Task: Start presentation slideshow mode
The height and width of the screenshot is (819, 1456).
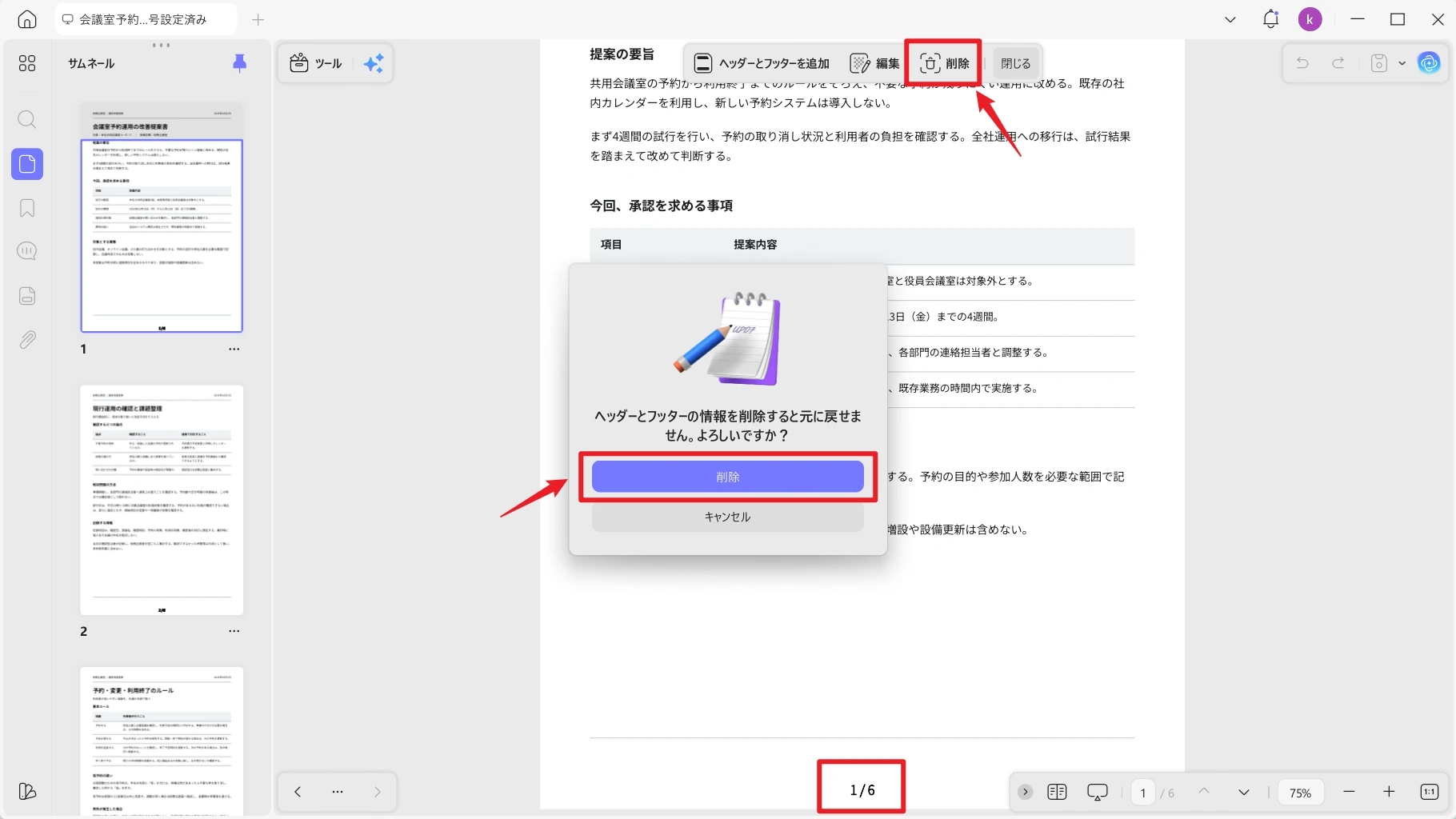Action: pyautogui.click(x=1098, y=792)
